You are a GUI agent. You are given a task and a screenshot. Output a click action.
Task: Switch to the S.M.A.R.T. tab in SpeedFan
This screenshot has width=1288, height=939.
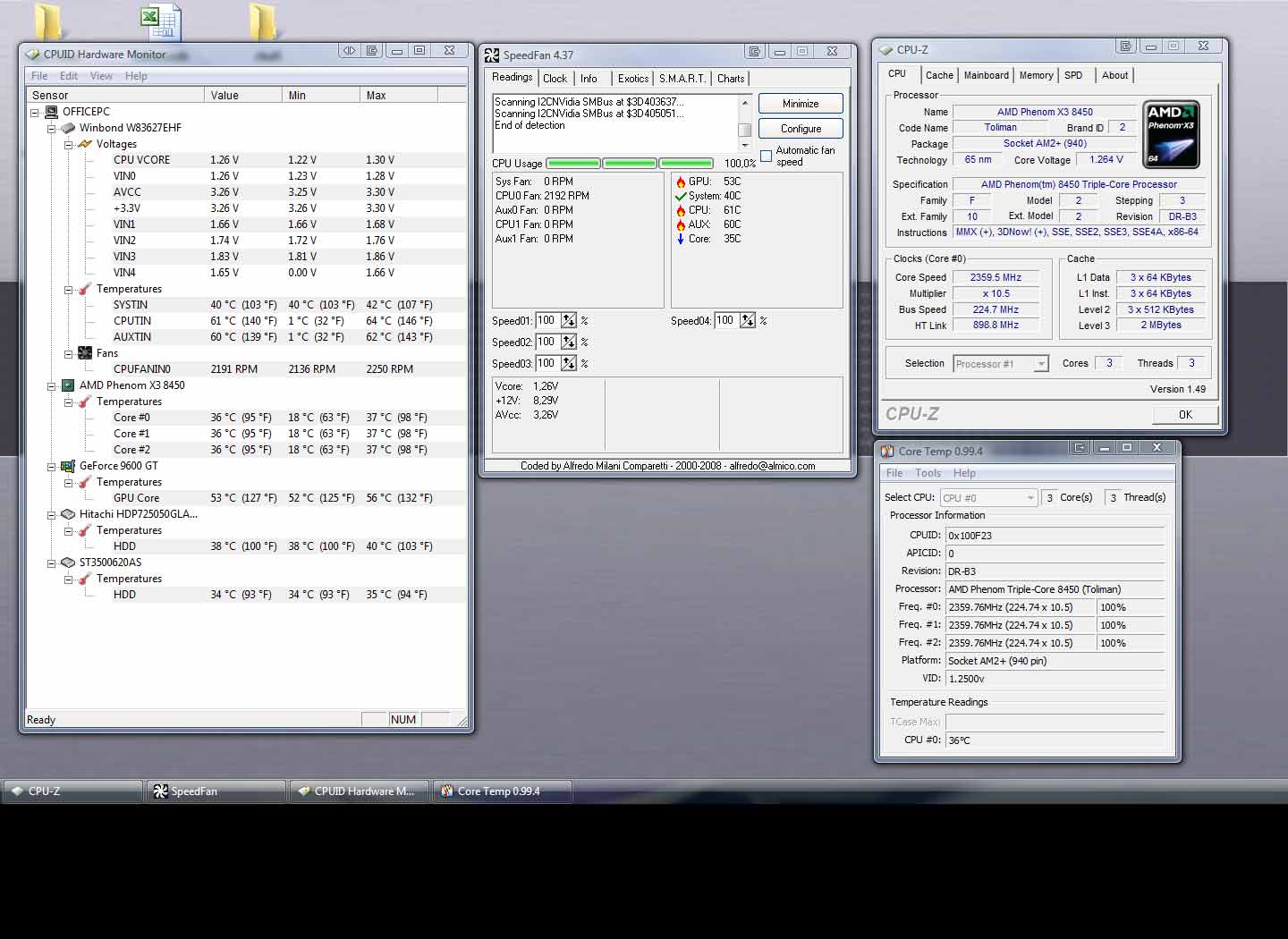click(682, 79)
